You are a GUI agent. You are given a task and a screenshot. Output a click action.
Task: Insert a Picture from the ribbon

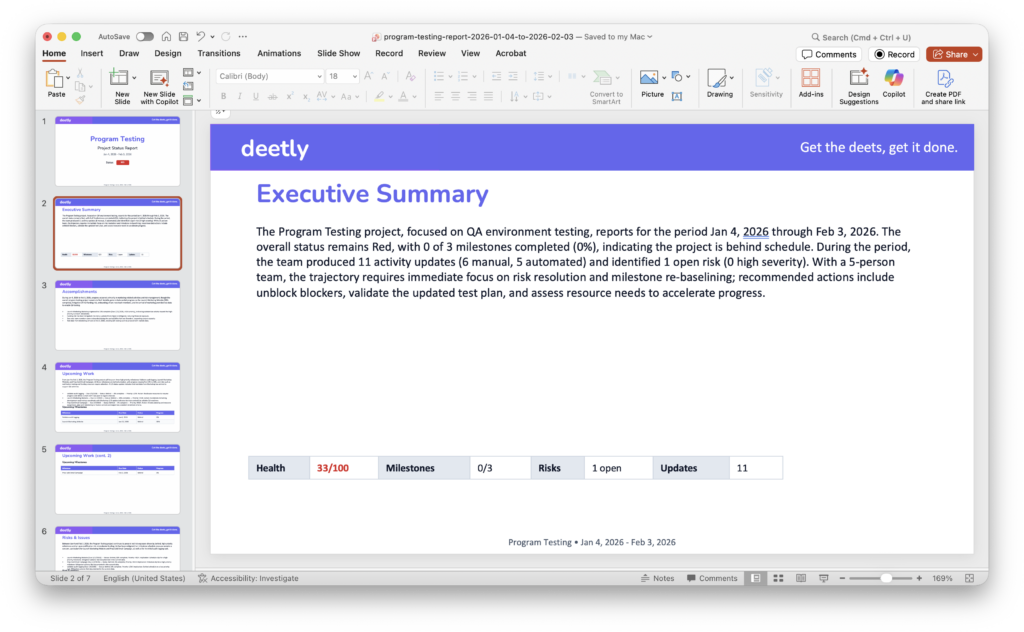click(x=652, y=84)
